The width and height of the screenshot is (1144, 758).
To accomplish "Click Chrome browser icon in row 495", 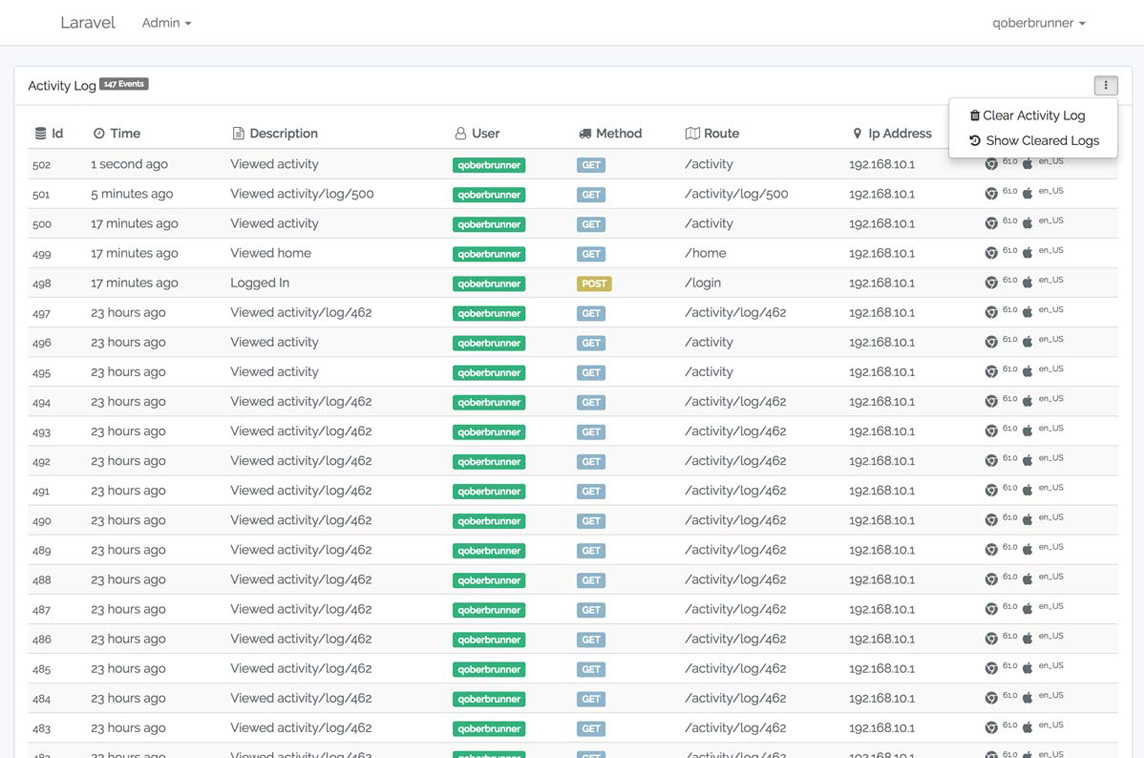I will (991, 371).
